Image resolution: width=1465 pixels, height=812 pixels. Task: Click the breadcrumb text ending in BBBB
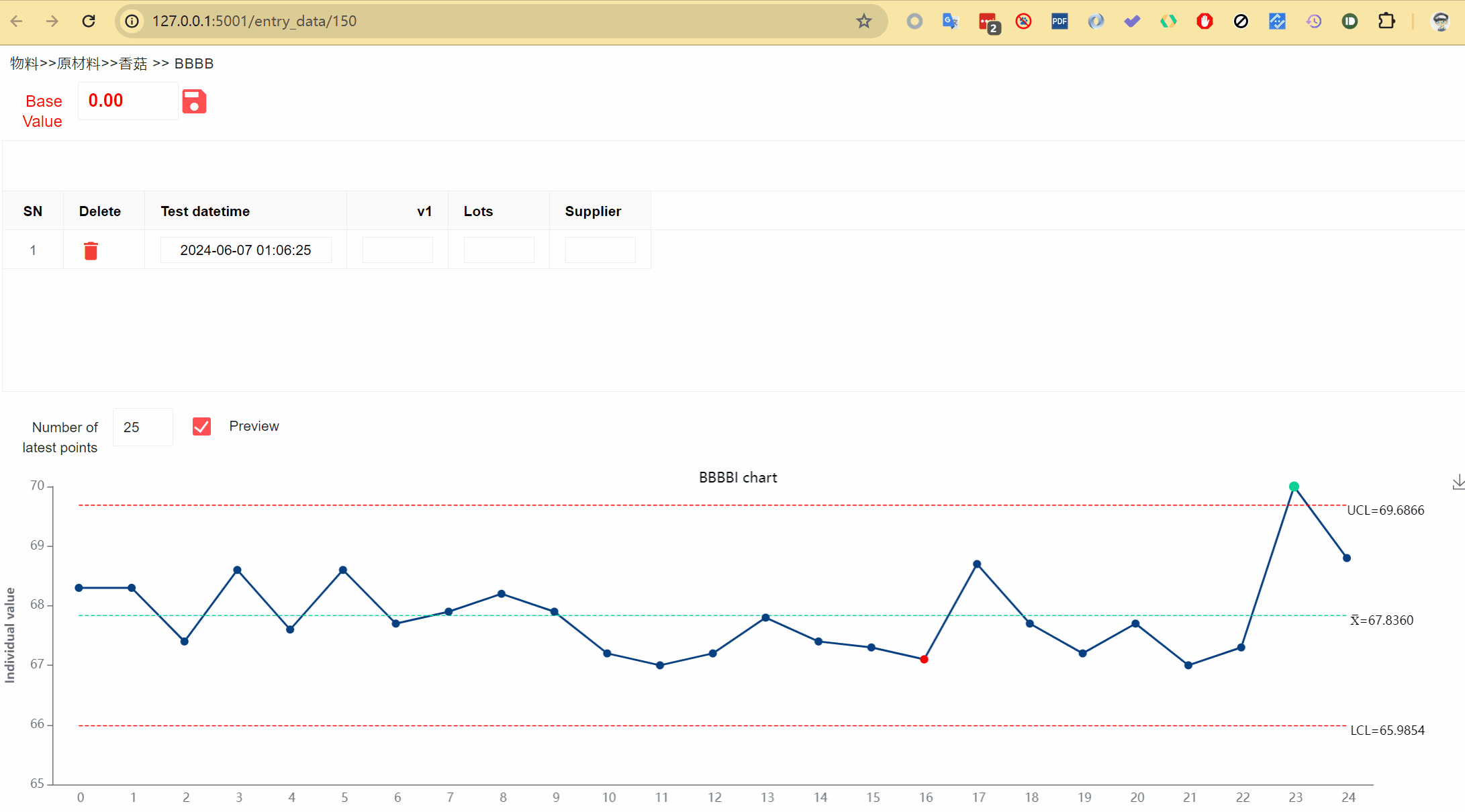pos(111,64)
